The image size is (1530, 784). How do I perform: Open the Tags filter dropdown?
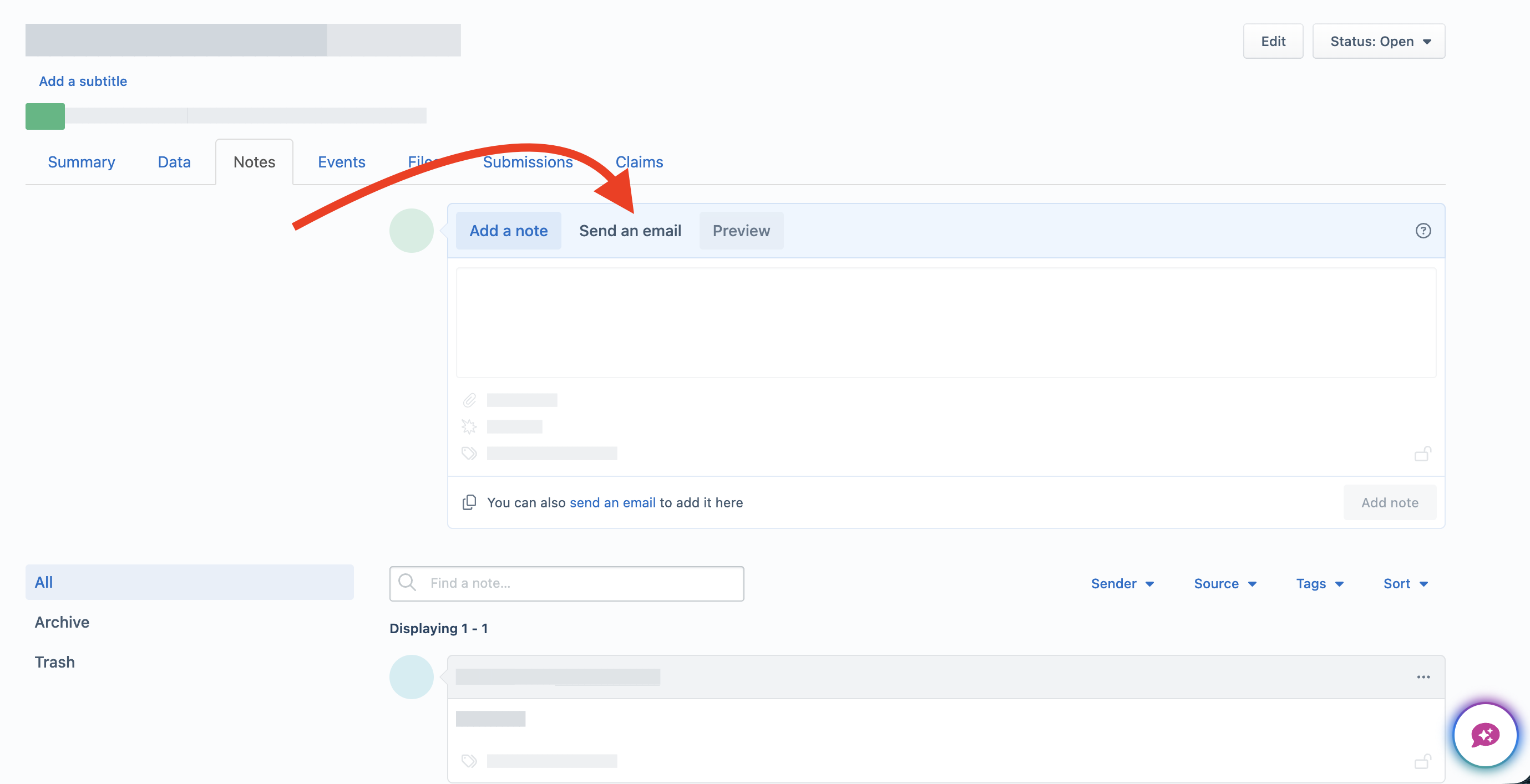[1320, 584]
